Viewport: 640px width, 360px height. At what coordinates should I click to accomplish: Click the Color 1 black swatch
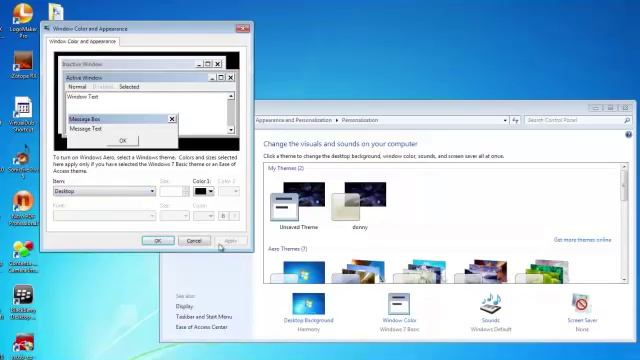point(200,191)
